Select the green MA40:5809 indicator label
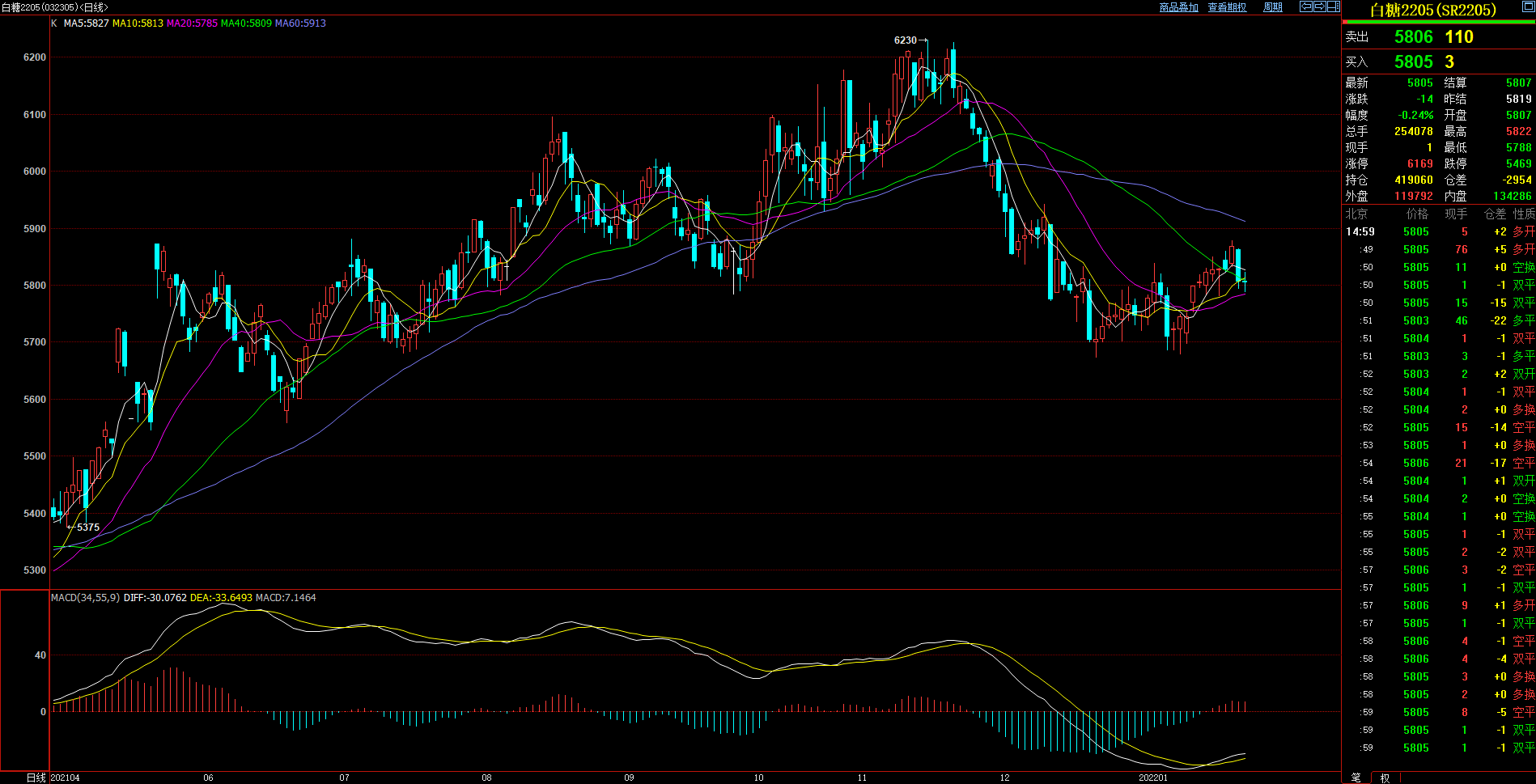The width and height of the screenshot is (1536, 784). click(x=246, y=23)
